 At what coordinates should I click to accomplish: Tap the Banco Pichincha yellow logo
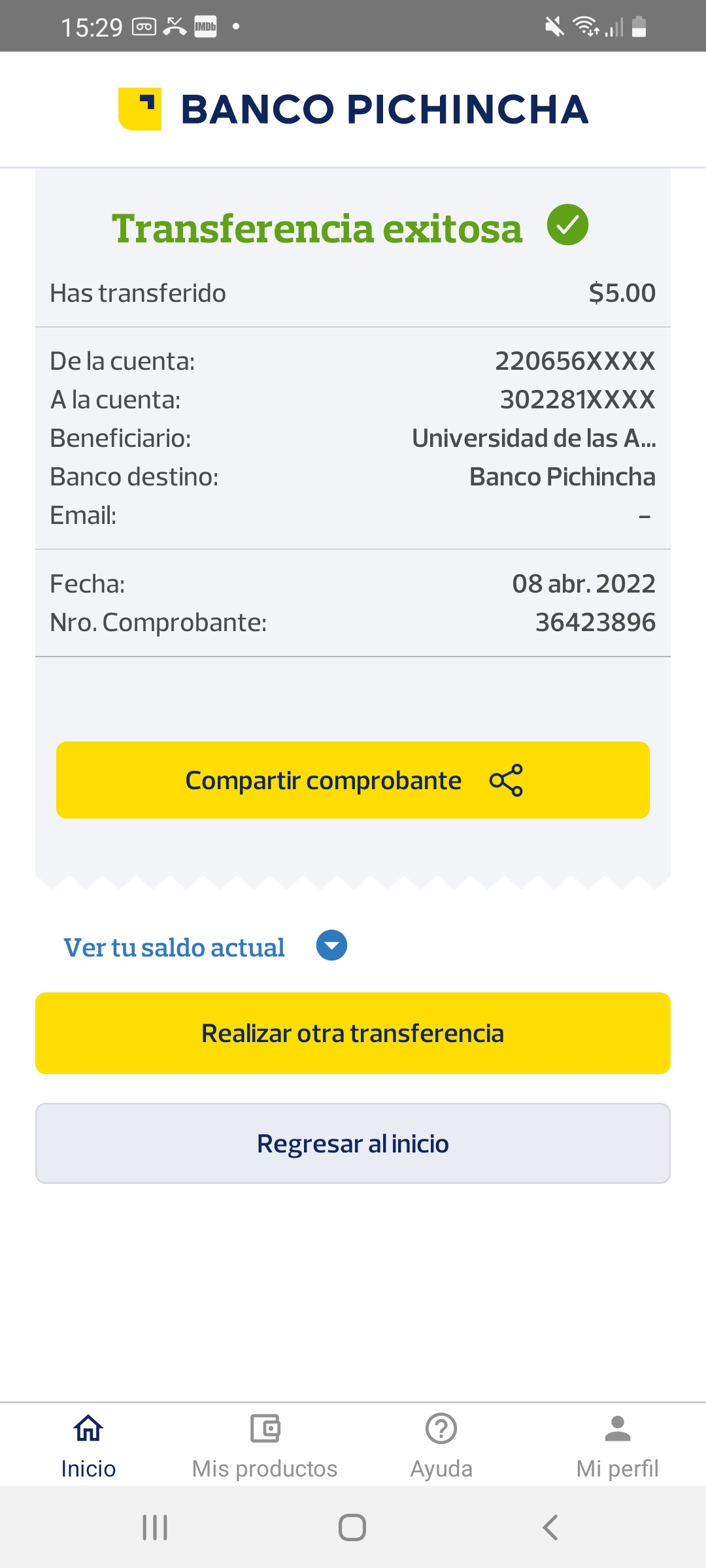140,109
